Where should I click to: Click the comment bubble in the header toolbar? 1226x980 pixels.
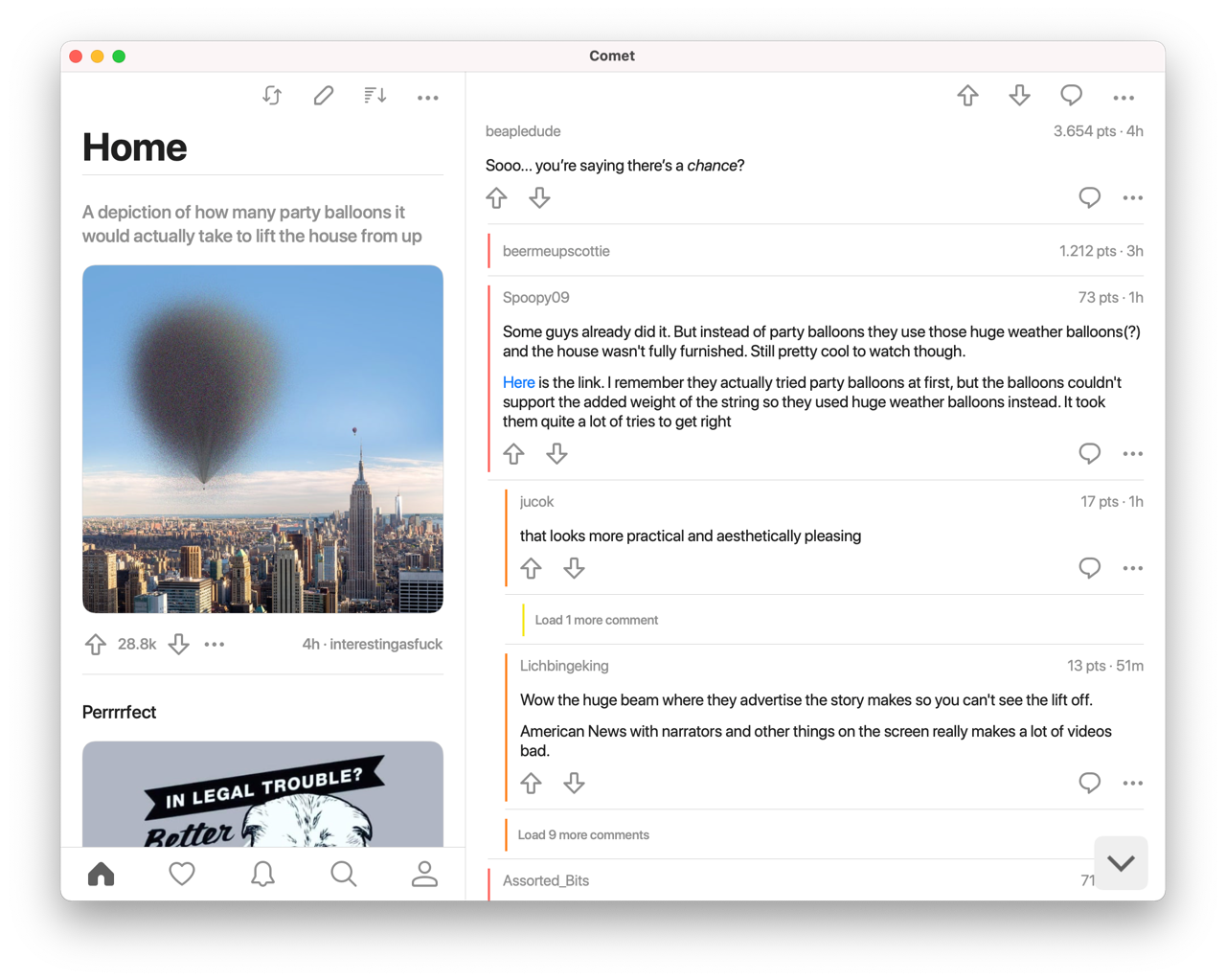pos(1072,96)
